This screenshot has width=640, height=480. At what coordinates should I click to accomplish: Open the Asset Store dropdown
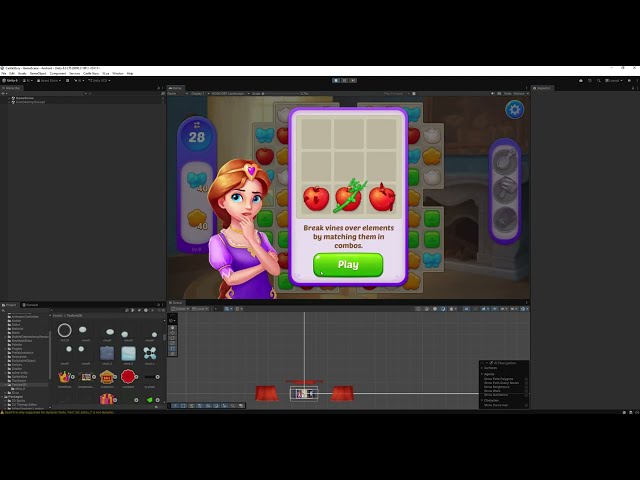click(x=49, y=81)
